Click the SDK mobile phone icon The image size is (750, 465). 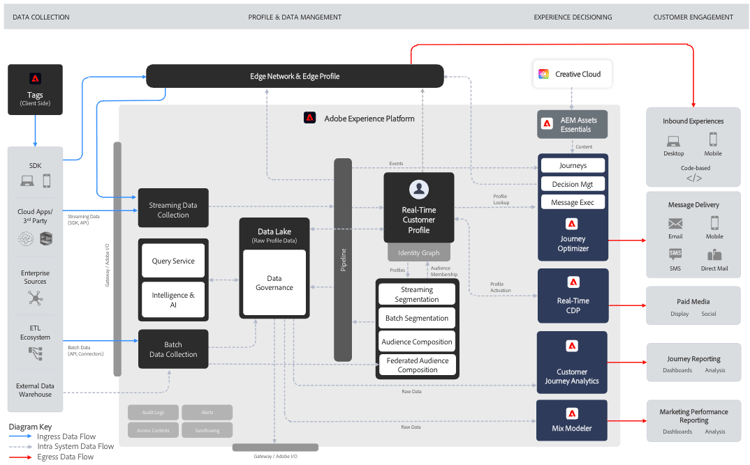[x=46, y=181]
